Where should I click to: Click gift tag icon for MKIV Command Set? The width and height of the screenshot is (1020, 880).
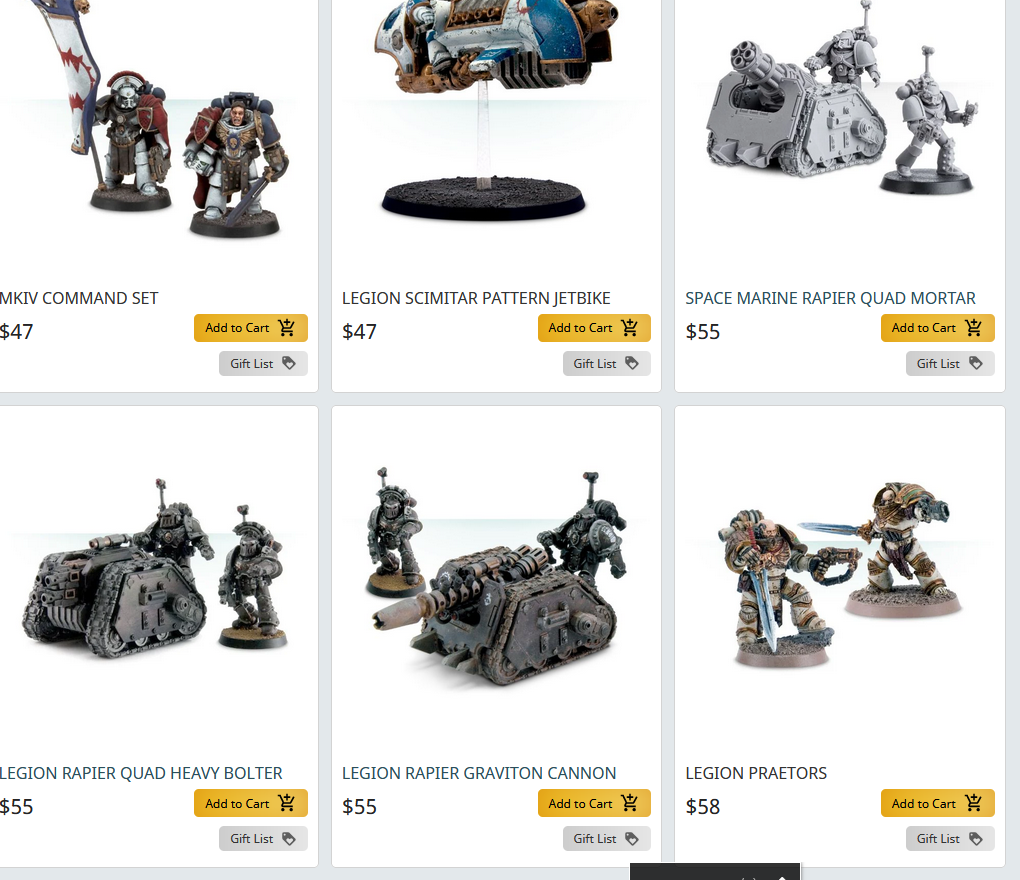tap(289, 364)
